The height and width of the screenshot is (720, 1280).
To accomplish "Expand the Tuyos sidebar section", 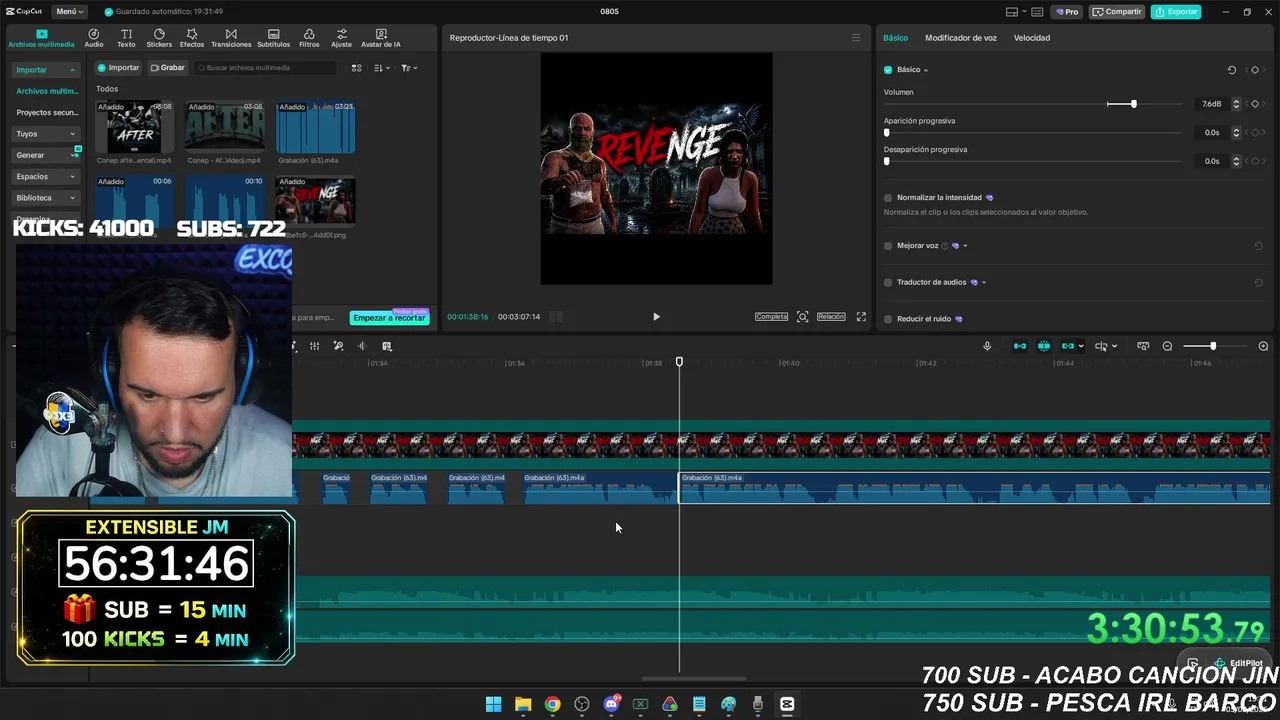I will 72,134.
